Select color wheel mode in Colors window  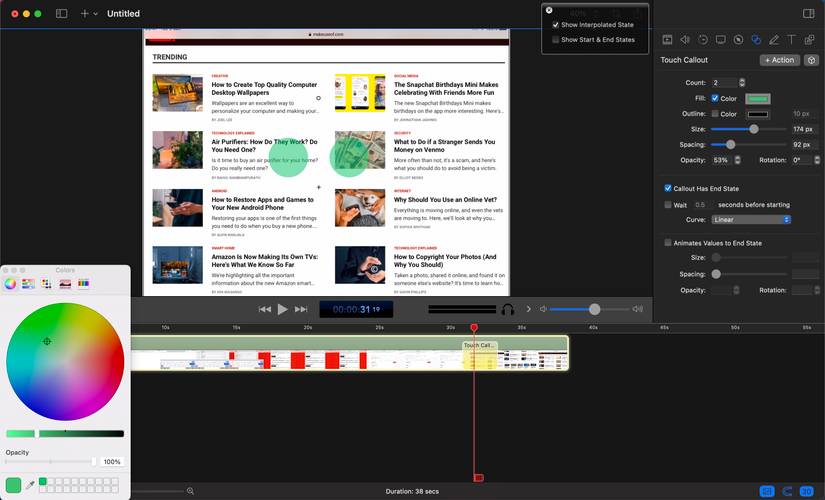click(x=10, y=284)
